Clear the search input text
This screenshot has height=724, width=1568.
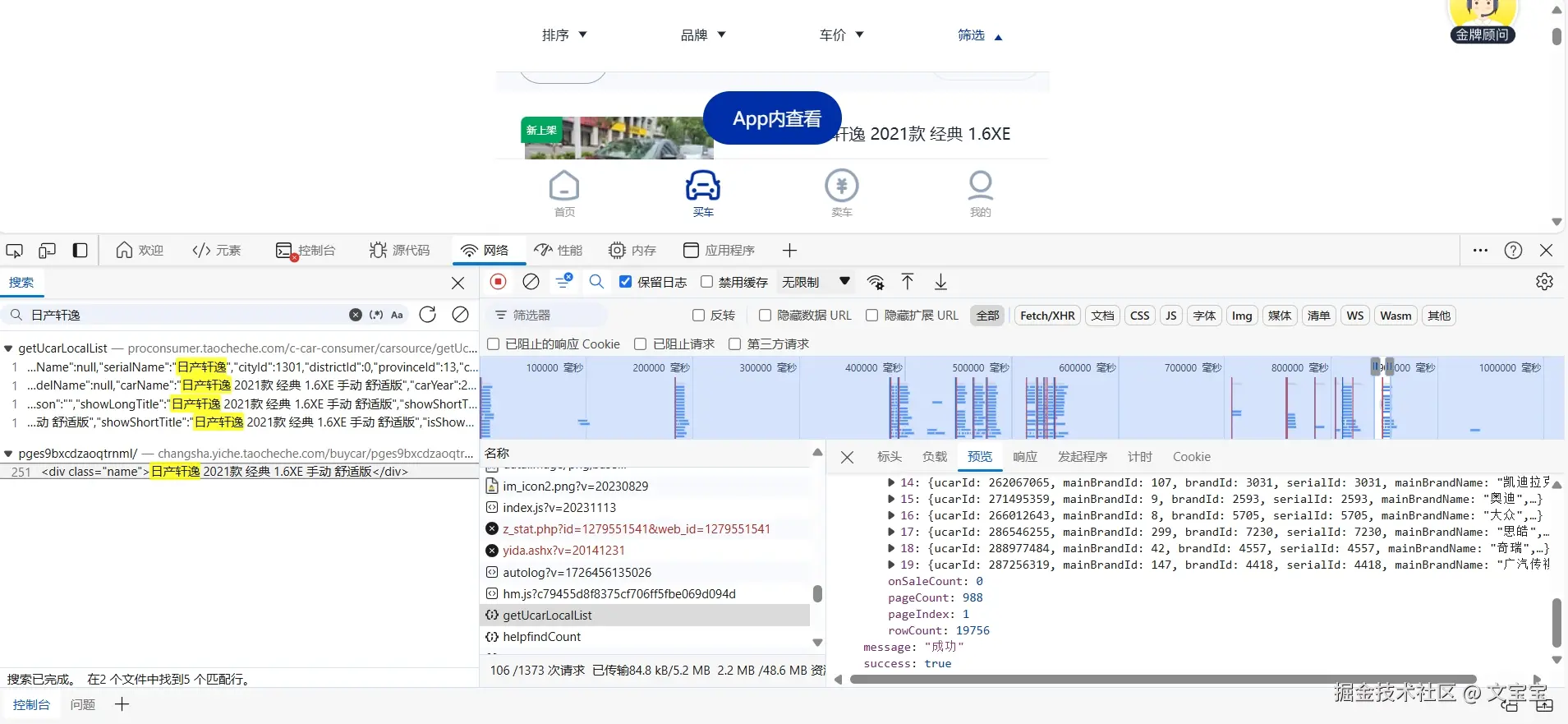pyautogui.click(x=356, y=315)
